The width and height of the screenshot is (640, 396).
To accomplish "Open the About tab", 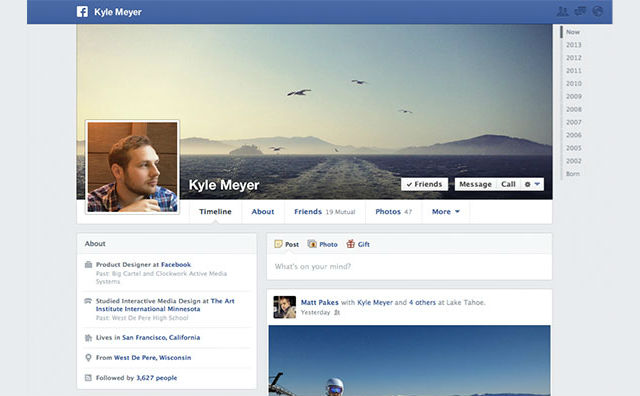I will point(262,211).
